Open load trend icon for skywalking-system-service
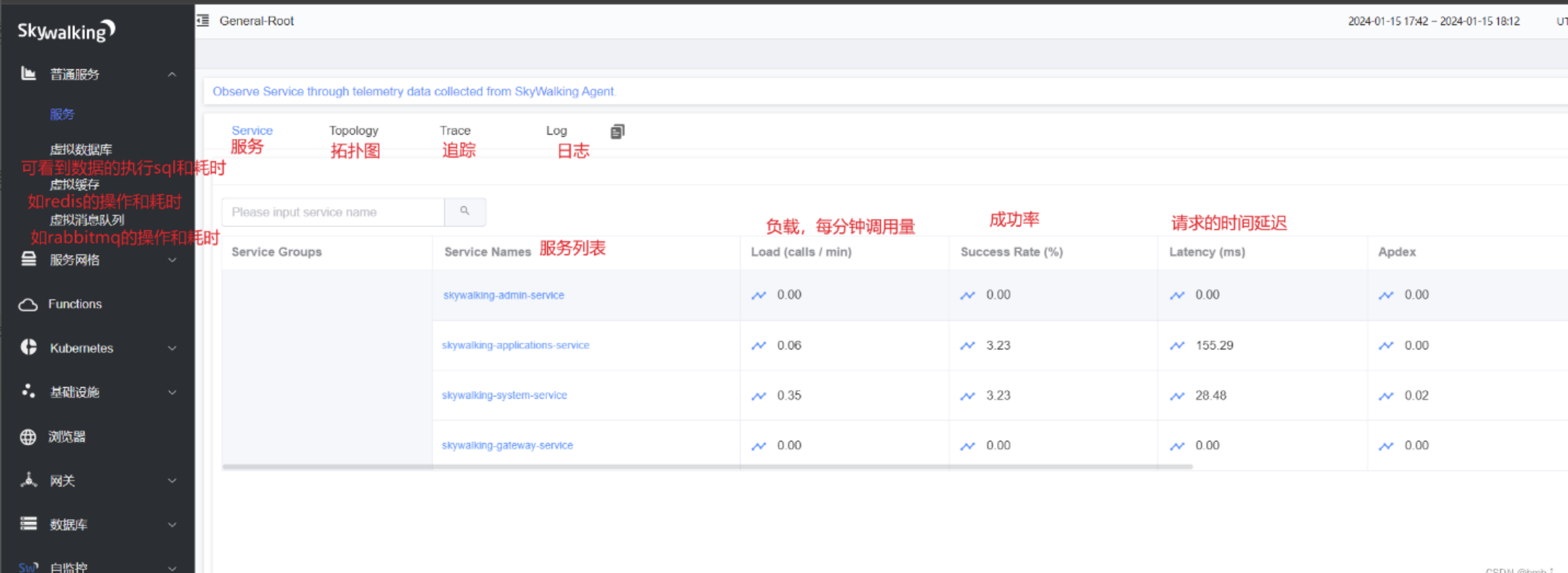Image resolution: width=1568 pixels, height=573 pixels. (x=759, y=396)
